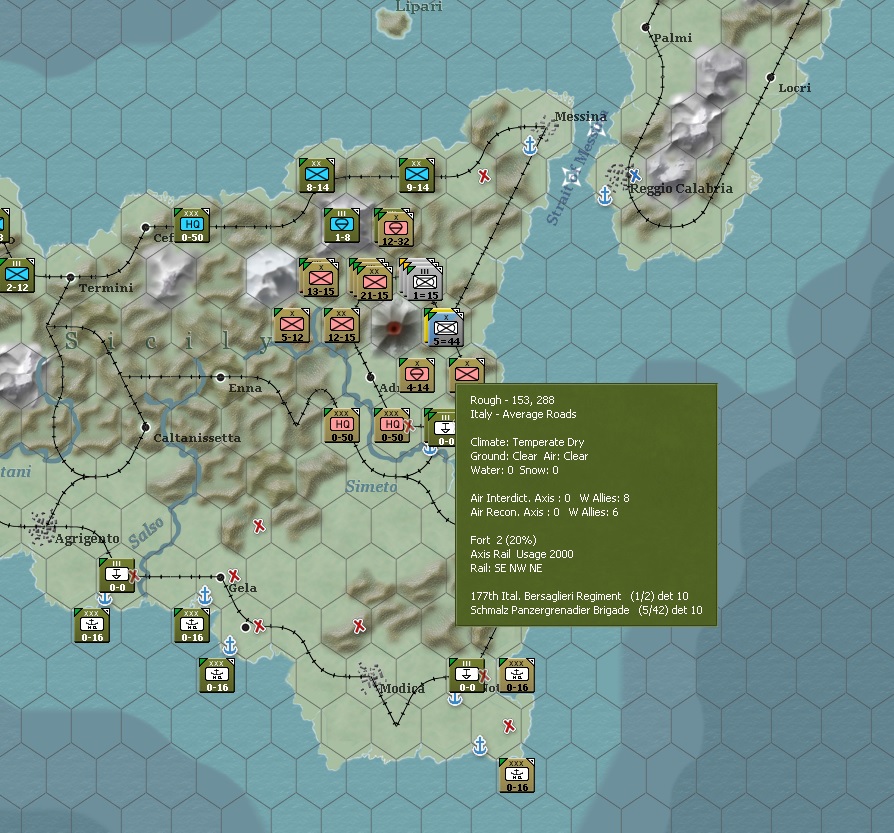The width and height of the screenshot is (894, 833).
Task: Select the 21-15 infantry stack
Action: click(372, 279)
